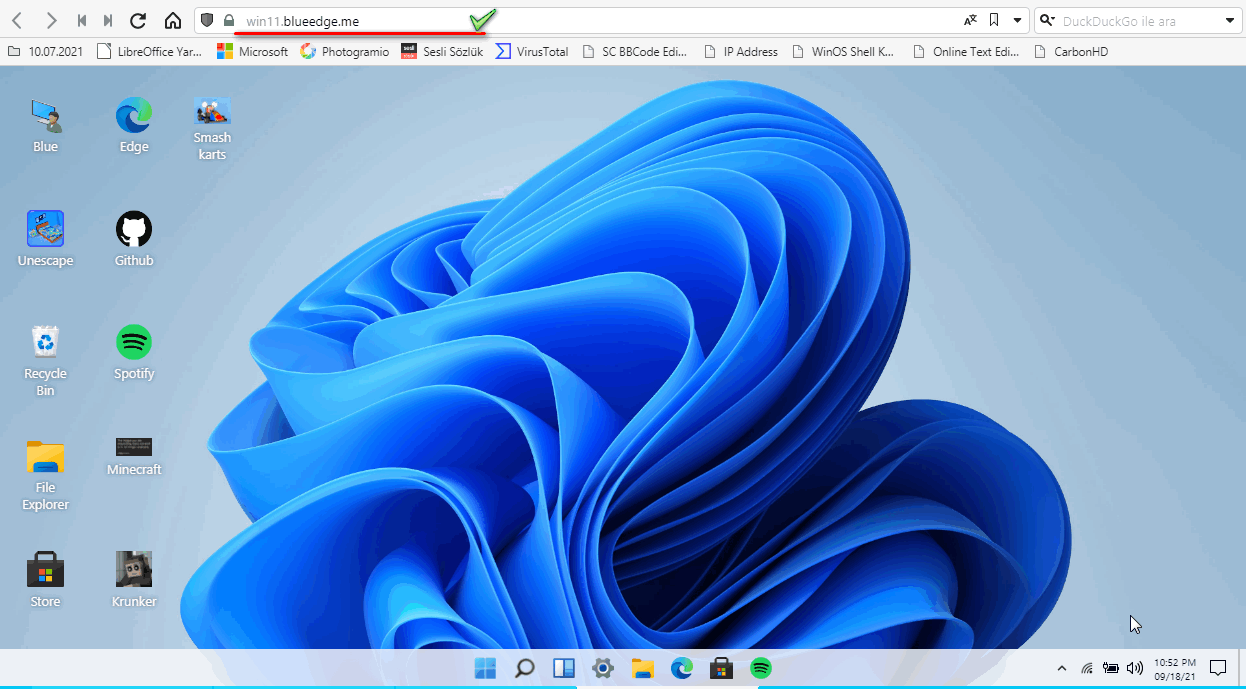Image resolution: width=1246 pixels, height=689 pixels.
Task: Click the rewind history button
Action: coord(82,20)
